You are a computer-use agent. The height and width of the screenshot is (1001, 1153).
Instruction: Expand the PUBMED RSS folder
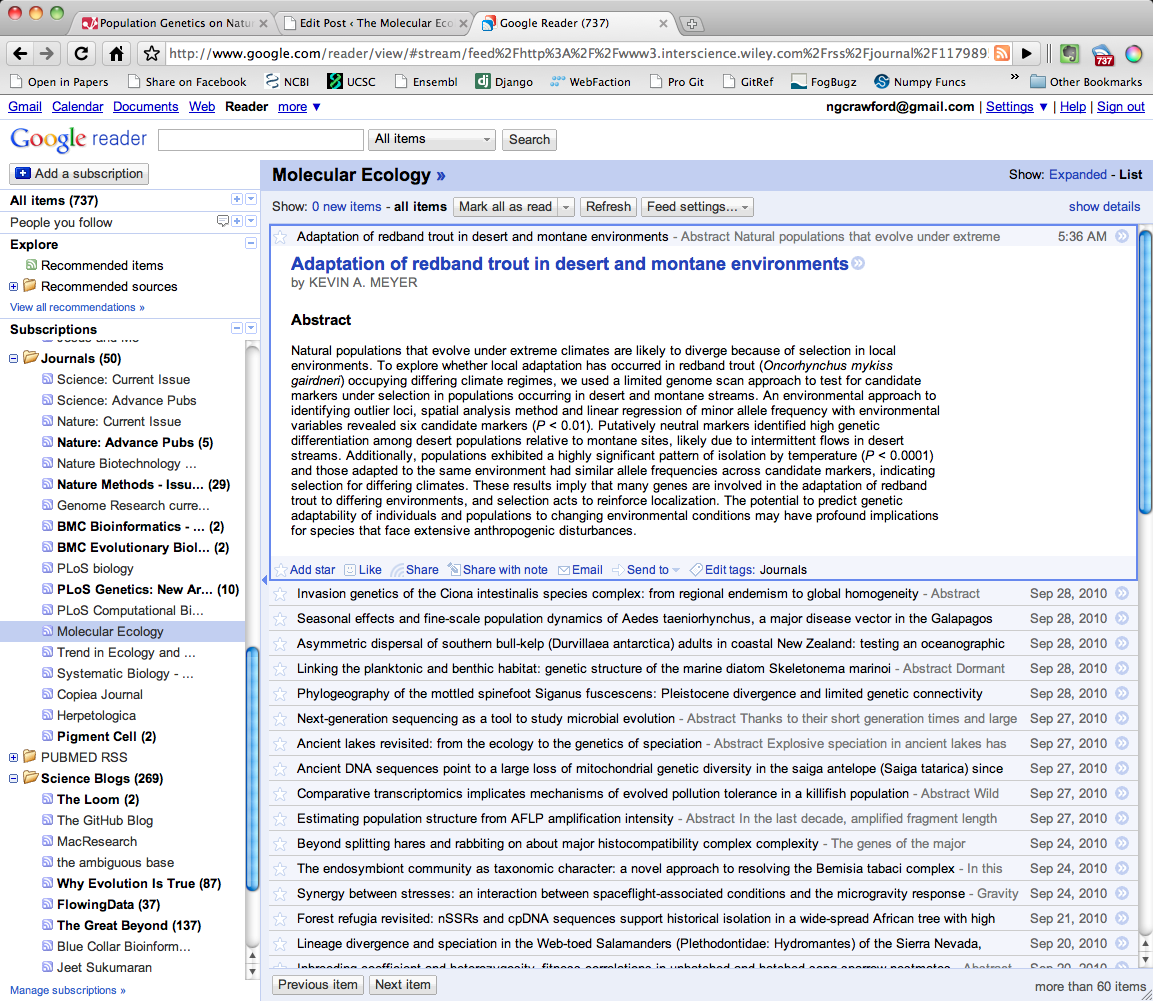pyautogui.click(x=13, y=757)
